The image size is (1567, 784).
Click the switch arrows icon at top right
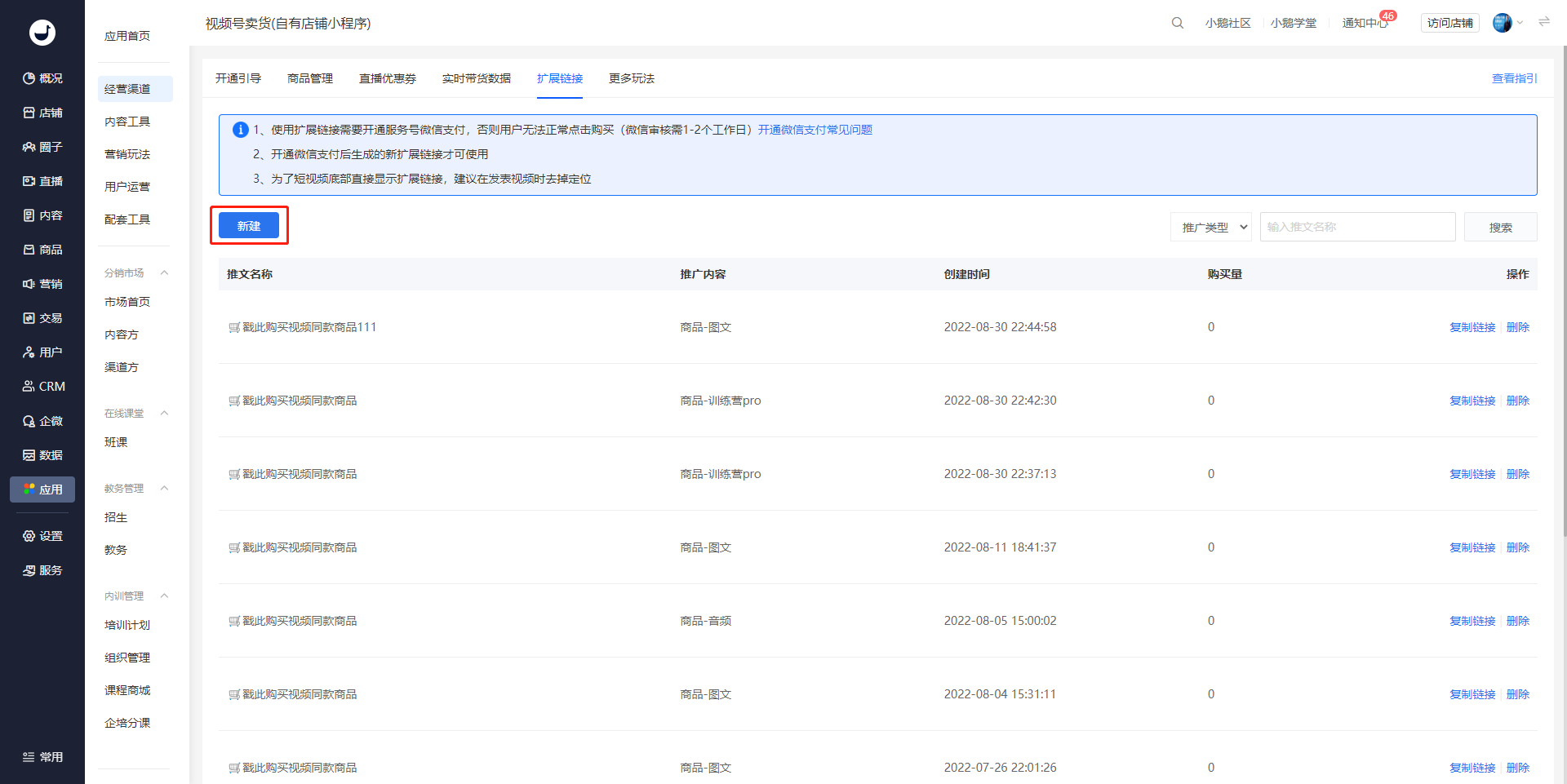(1544, 22)
